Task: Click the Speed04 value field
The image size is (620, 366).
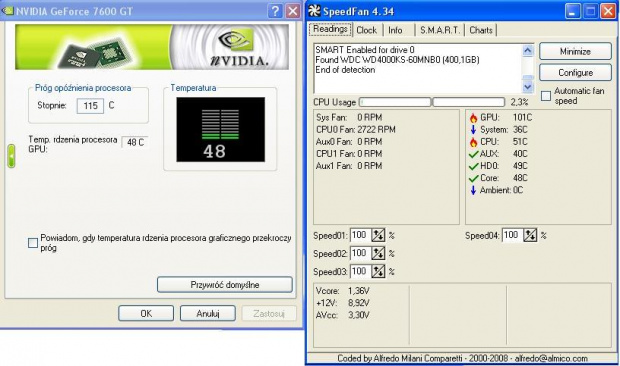Action: 512,236
